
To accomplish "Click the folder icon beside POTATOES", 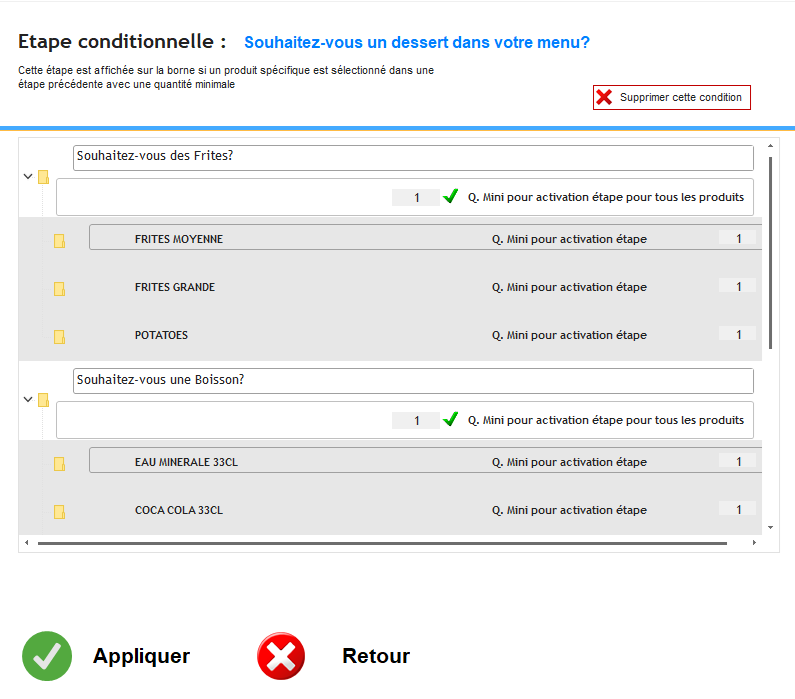I will (59, 336).
